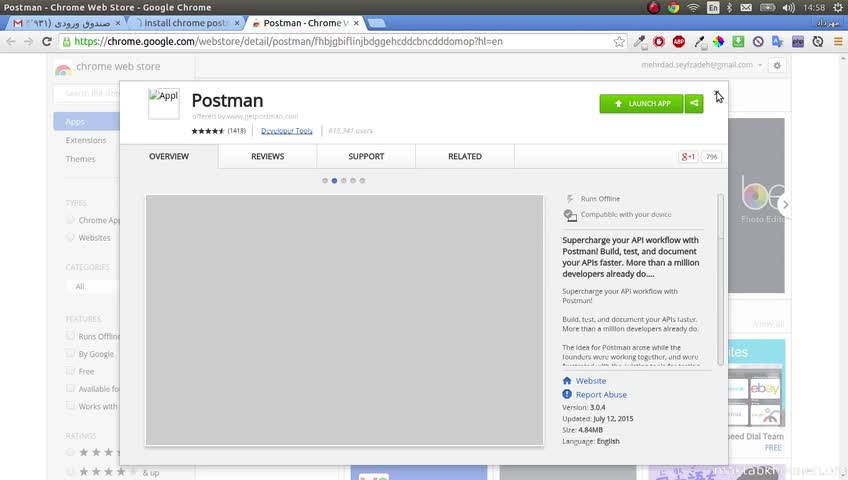Image resolution: width=848 pixels, height=480 pixels.
Task: Open the Developer Tools category link
Action: click(x=287, y=131)
